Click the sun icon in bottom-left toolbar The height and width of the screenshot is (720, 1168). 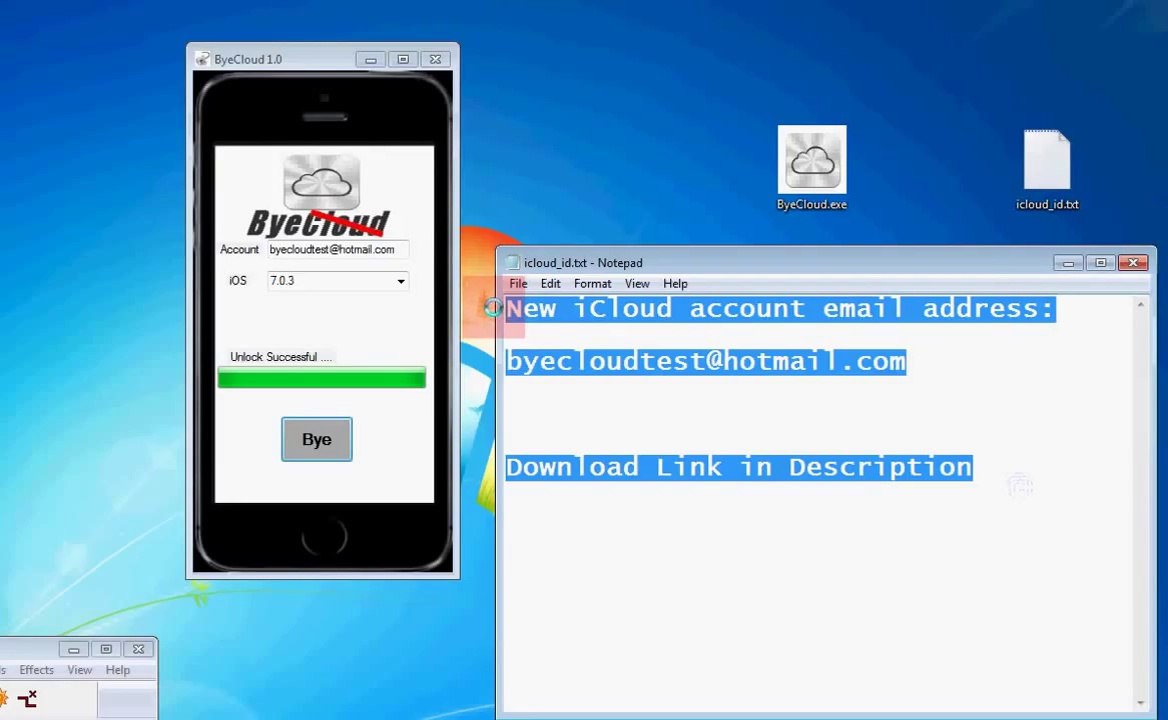pyautogui.click(x=3, y=698)
